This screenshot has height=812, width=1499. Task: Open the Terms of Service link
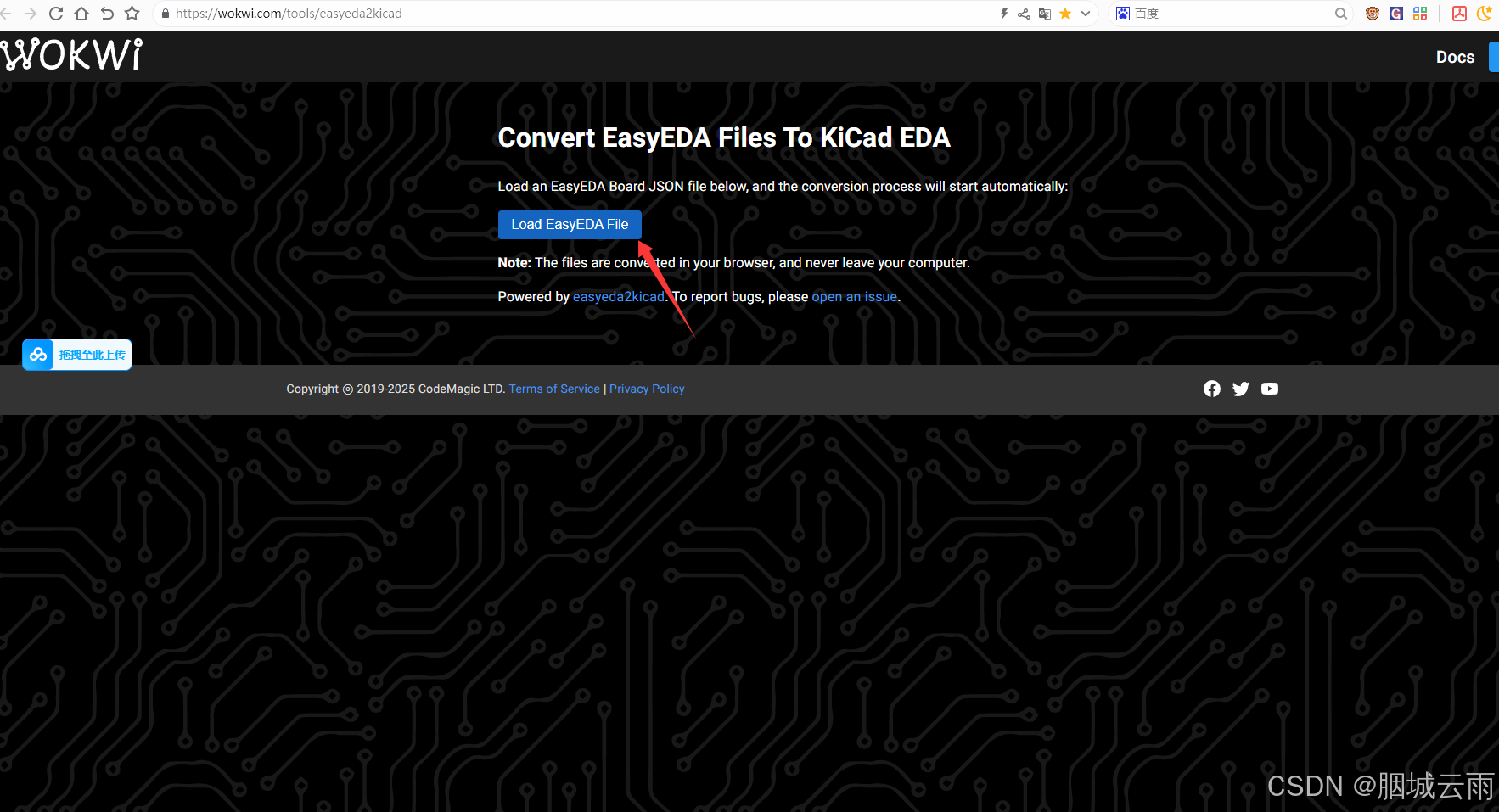pos(554,389)
